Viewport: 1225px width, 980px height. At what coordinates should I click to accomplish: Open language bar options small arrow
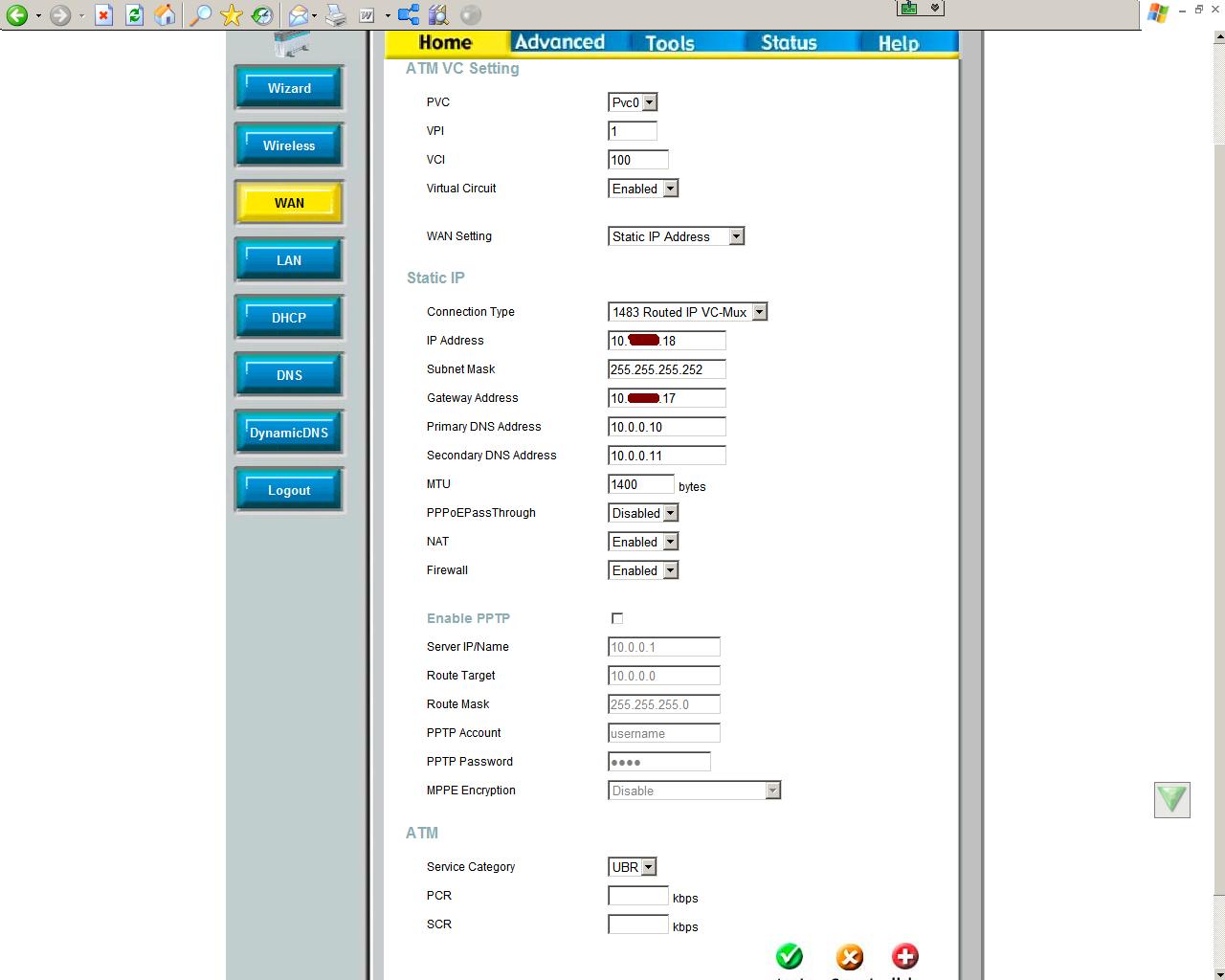point(935,8)
